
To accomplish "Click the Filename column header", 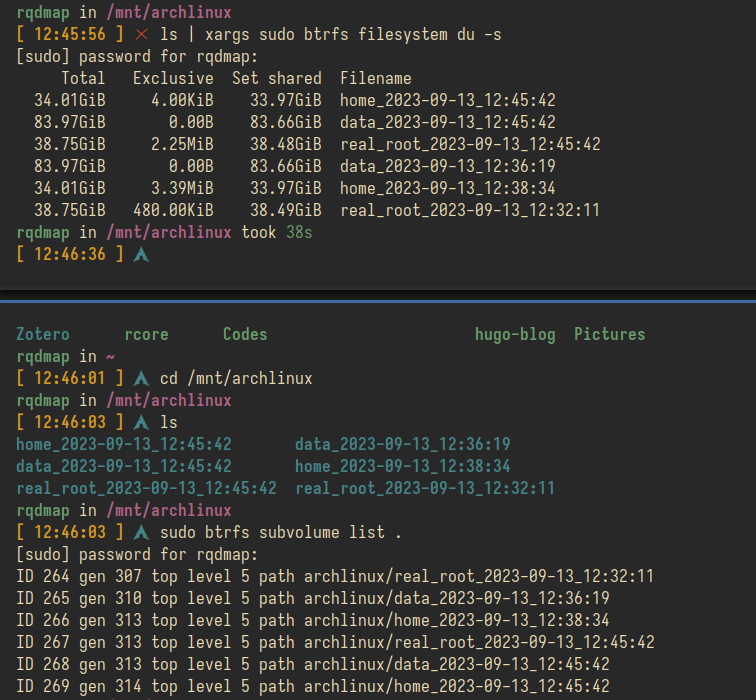I will (x=375, y=79).
